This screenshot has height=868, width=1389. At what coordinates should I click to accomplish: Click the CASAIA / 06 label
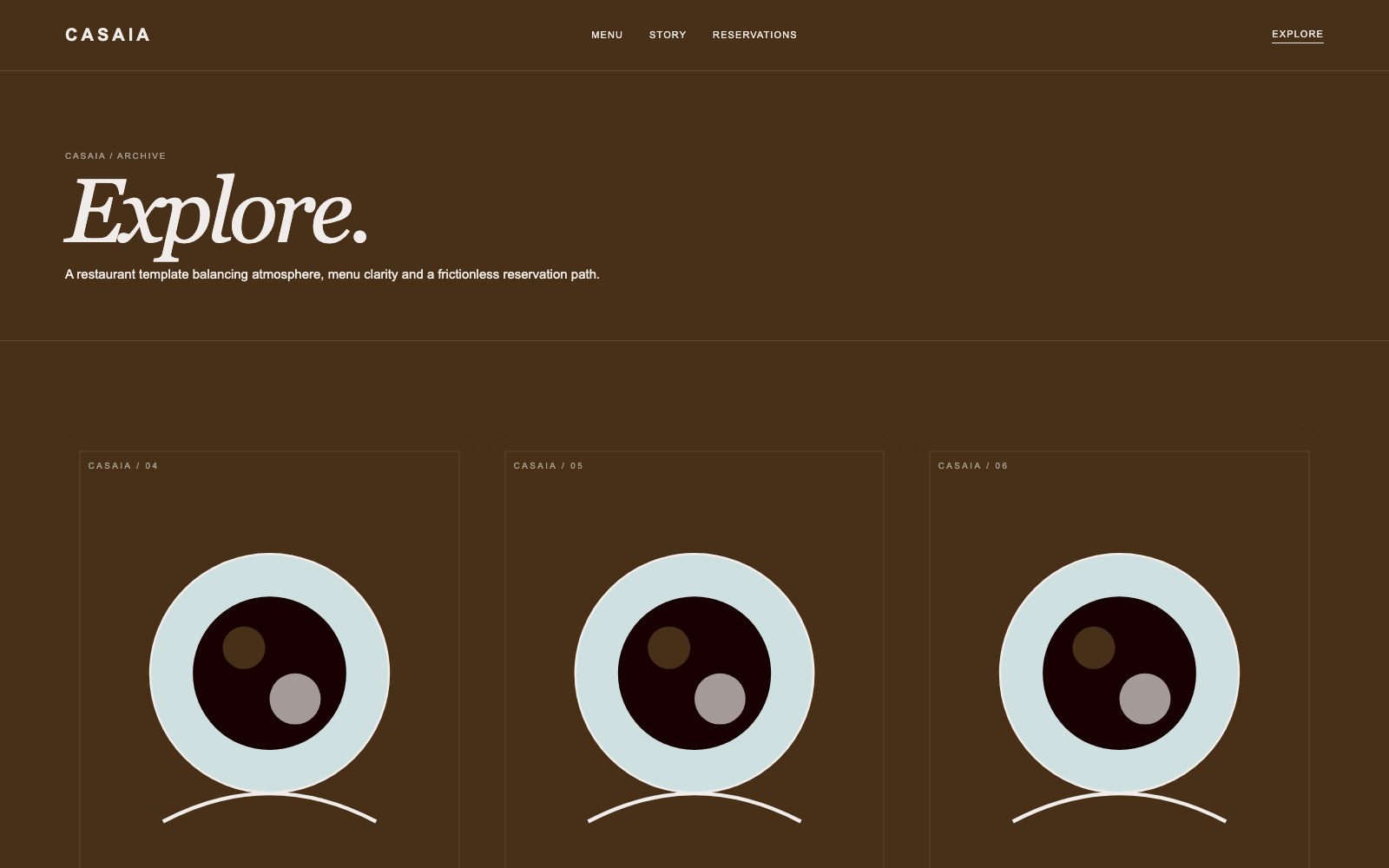[x=973, y=466]
